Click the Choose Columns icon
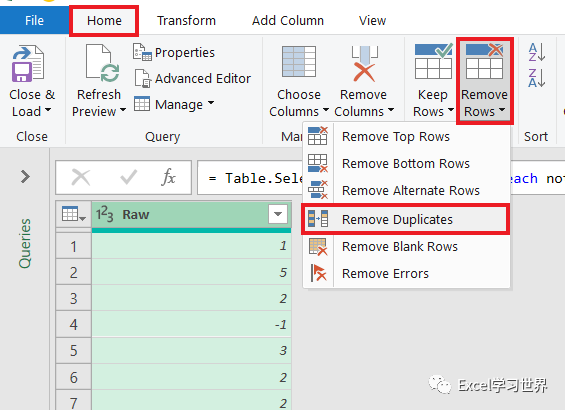Viewport: 565px width, 410px height. click(299, 62)
